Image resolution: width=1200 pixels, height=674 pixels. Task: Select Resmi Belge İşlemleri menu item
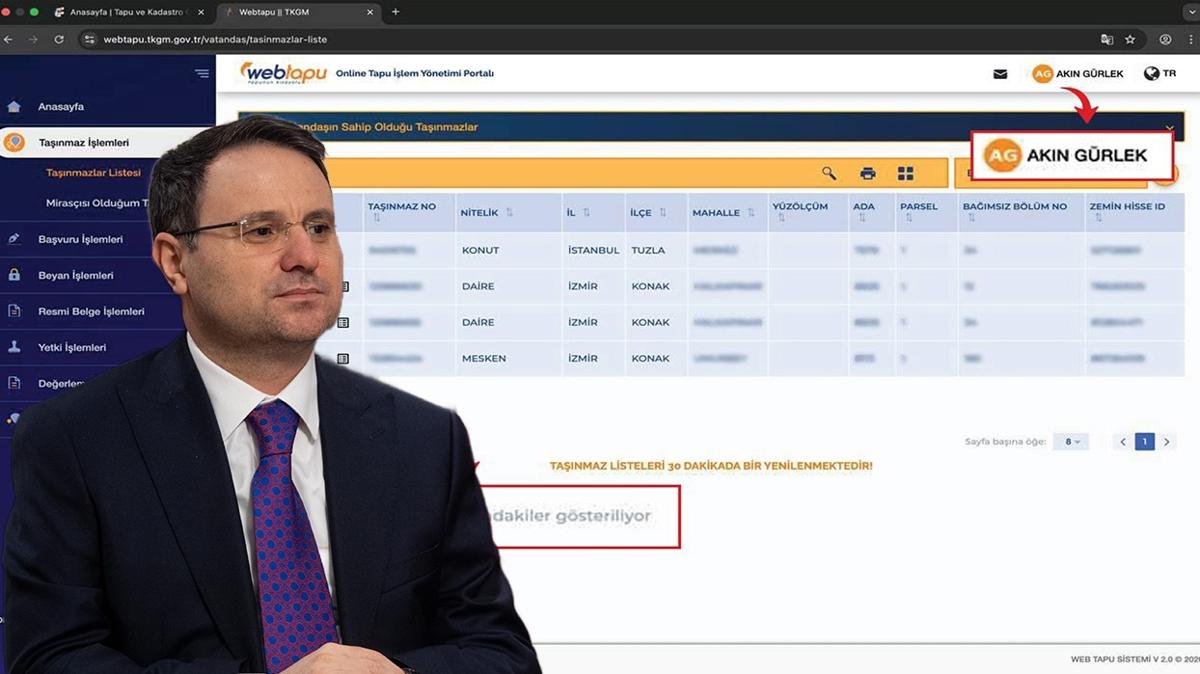pyautogui.click(x=91, y=312)
